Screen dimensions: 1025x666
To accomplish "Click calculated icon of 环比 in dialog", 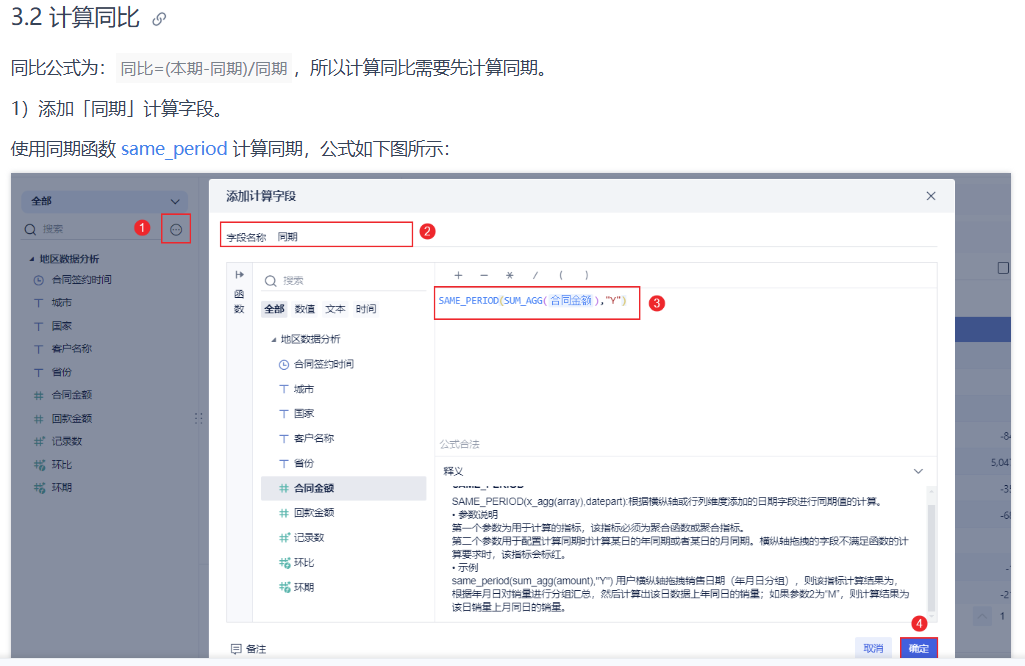I will pyautogui.click(x=284, y=563).
